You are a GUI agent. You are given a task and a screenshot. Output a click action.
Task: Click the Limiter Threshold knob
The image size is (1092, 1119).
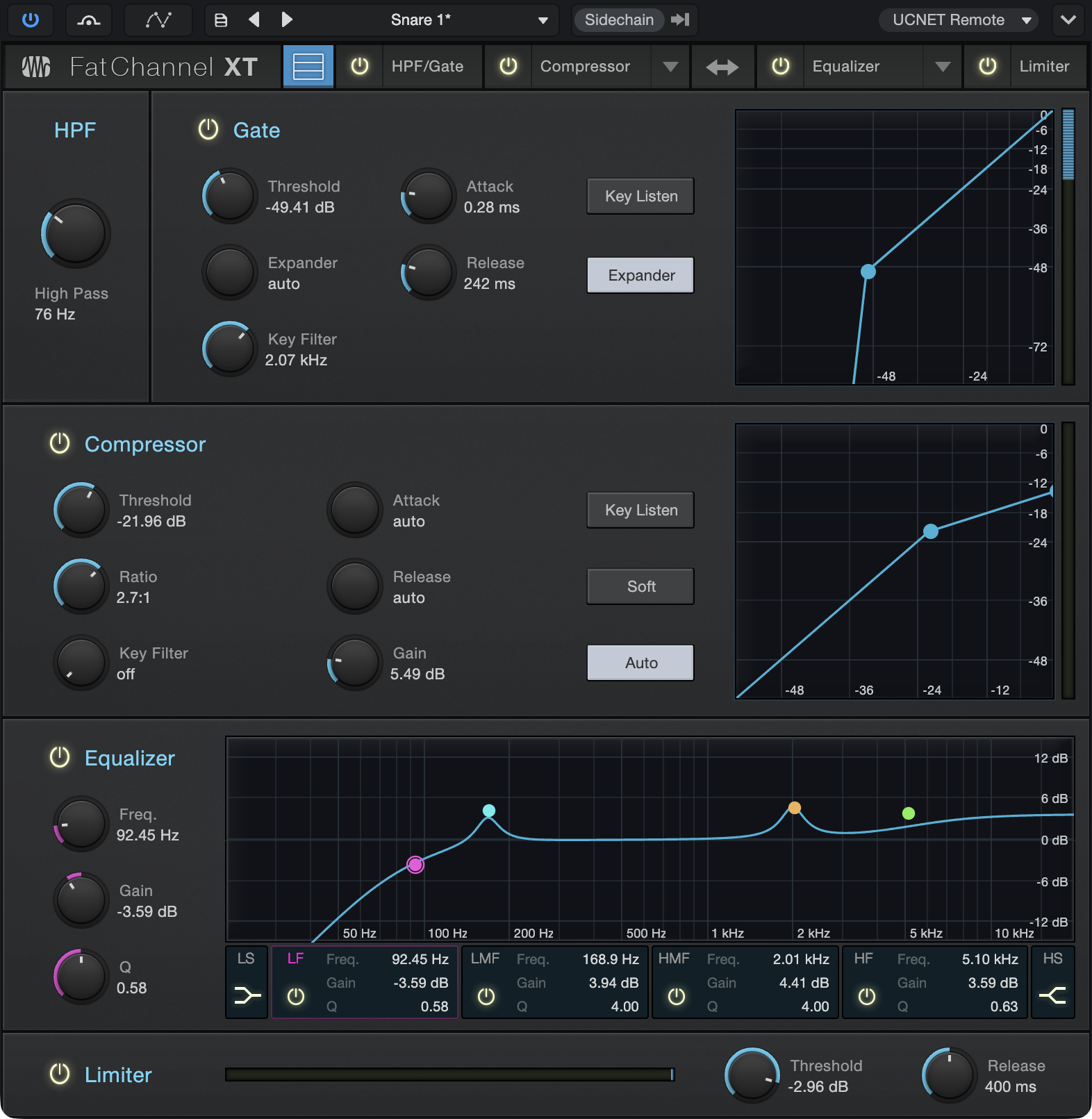point(752,1075)
